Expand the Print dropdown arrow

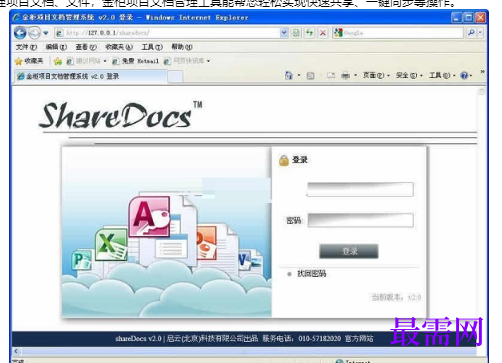pyautogui.click(x=355, y=76)
